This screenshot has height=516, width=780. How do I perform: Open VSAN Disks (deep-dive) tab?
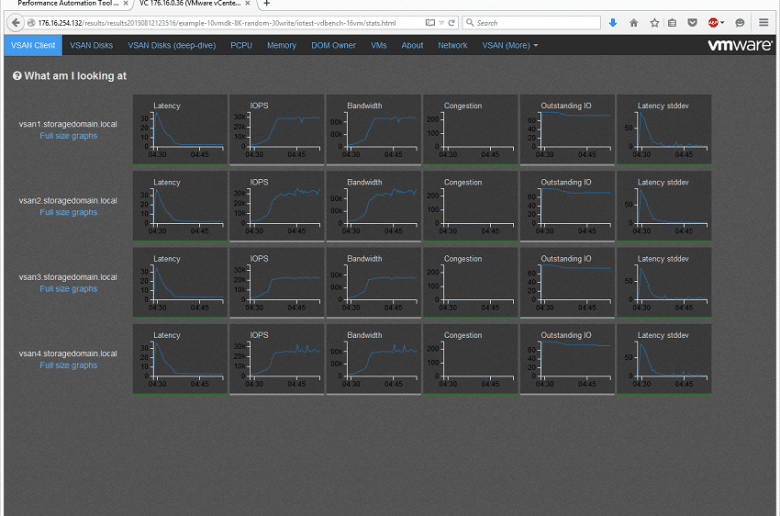[x=172, y=45]
